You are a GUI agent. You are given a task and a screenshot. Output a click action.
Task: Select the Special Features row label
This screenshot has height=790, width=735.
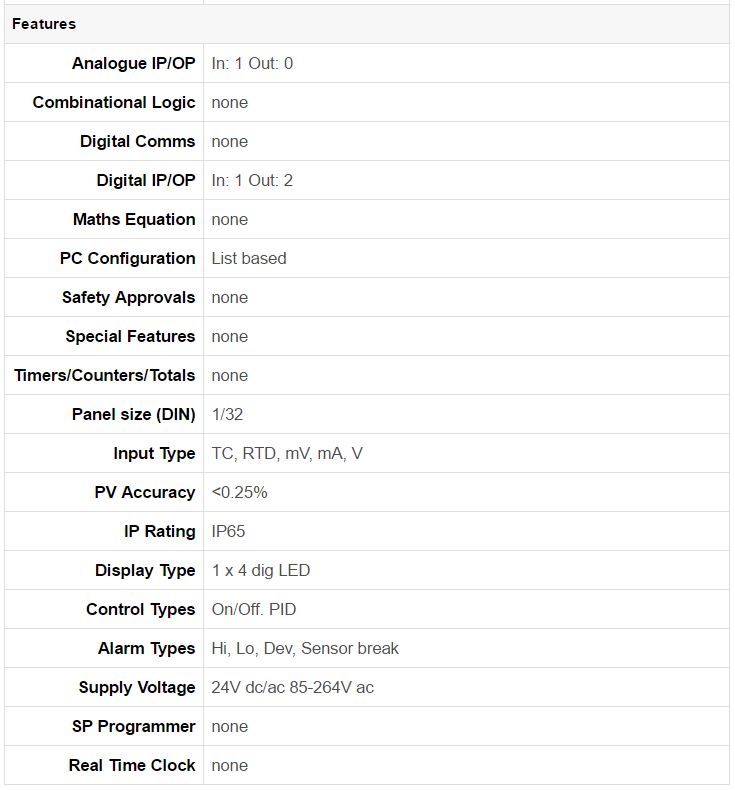tap(130, 336)
